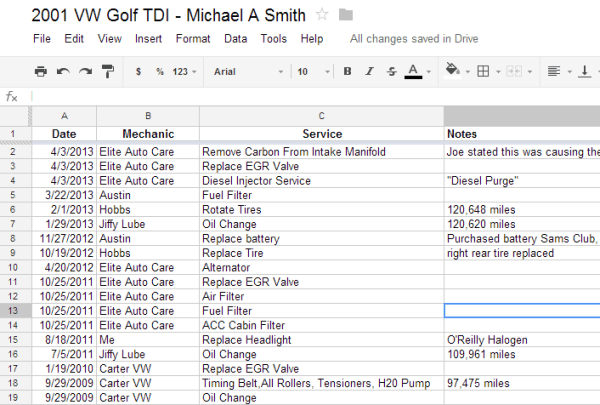Star this spreadsheet document
600x405 pixels.
(x=322, y=14)
